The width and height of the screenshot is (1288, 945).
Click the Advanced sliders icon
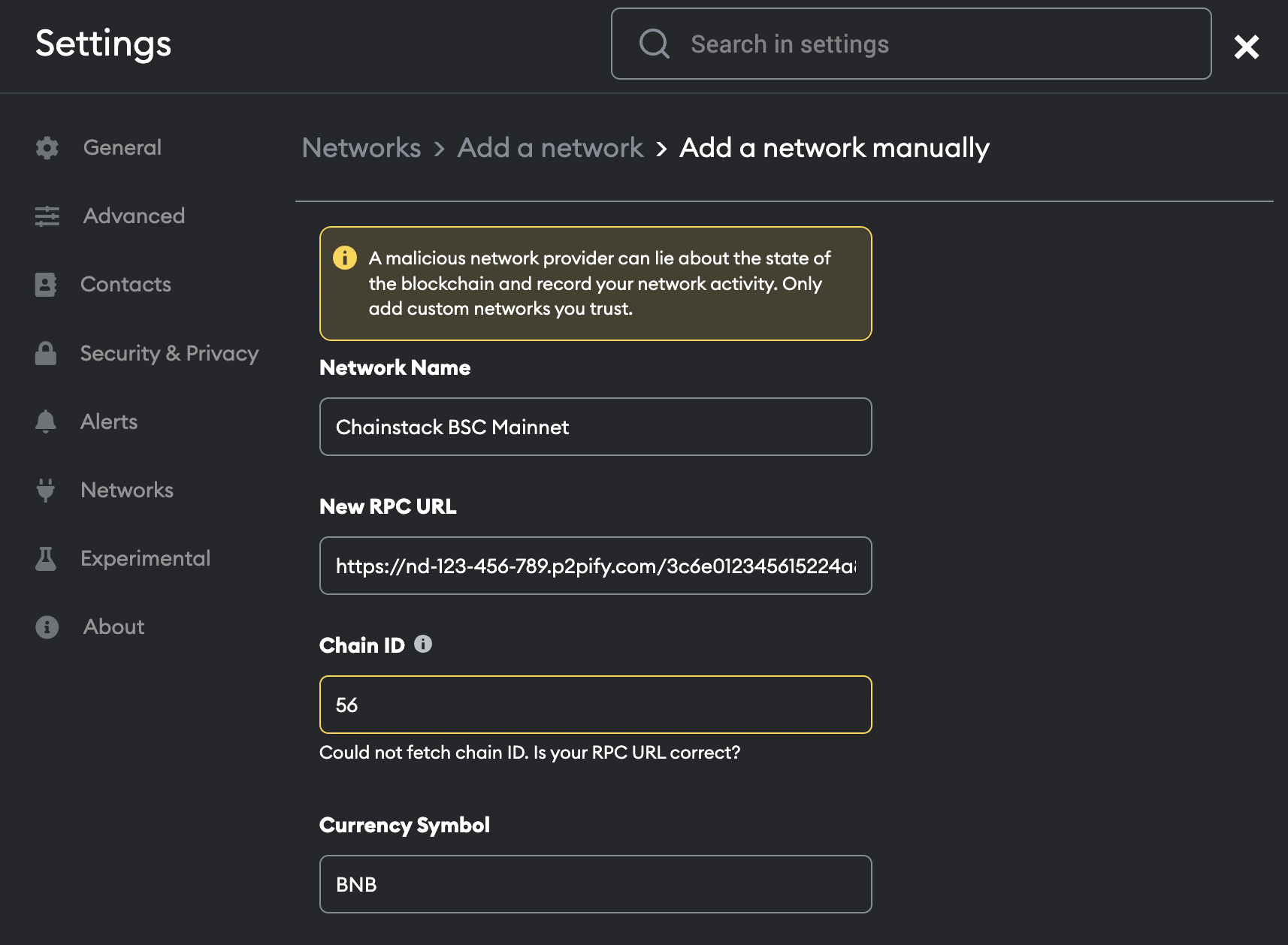(x=47, y=216)
